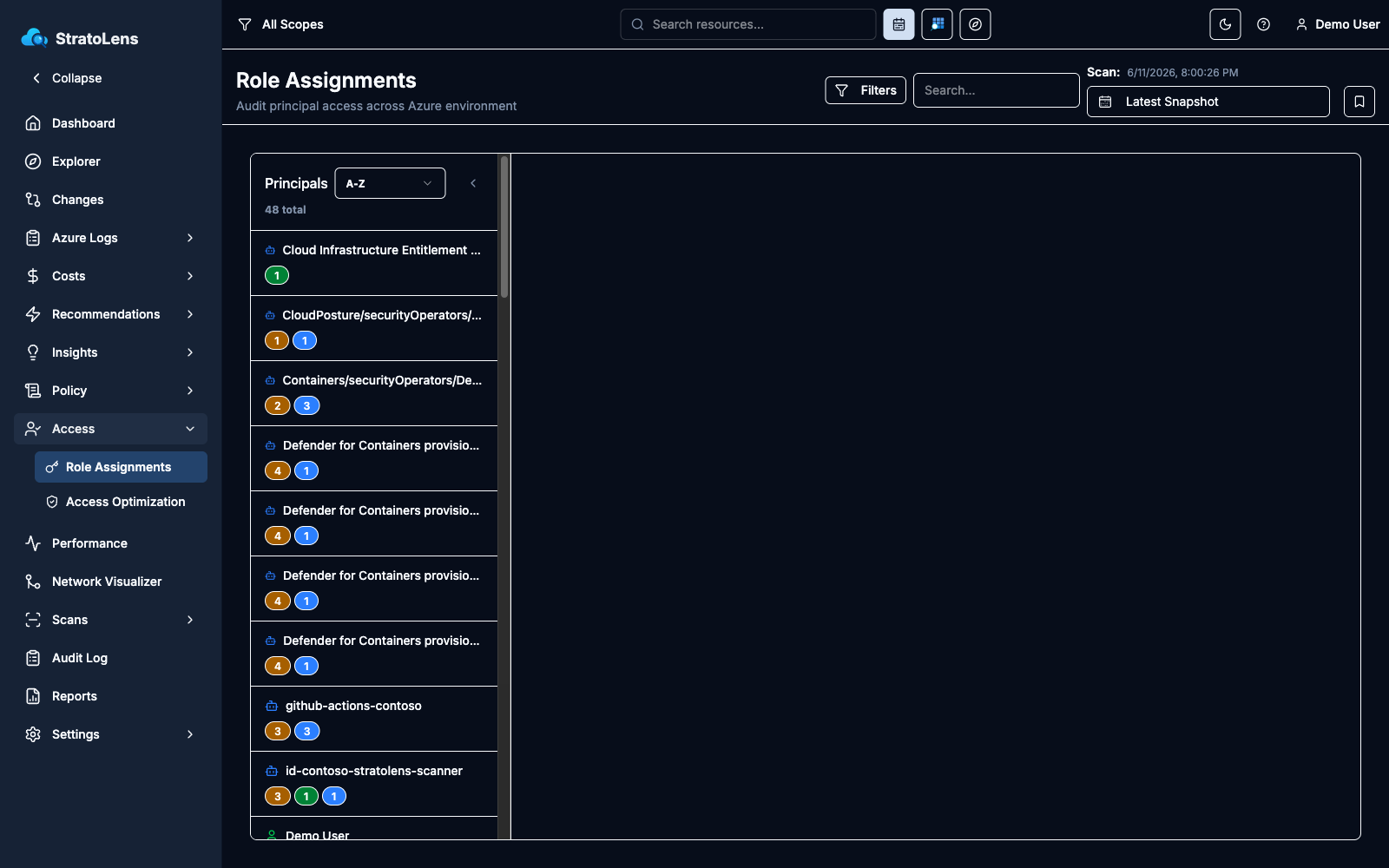
Task: Click the Changes branch icon in sidebar
Action: pos(33,200)
